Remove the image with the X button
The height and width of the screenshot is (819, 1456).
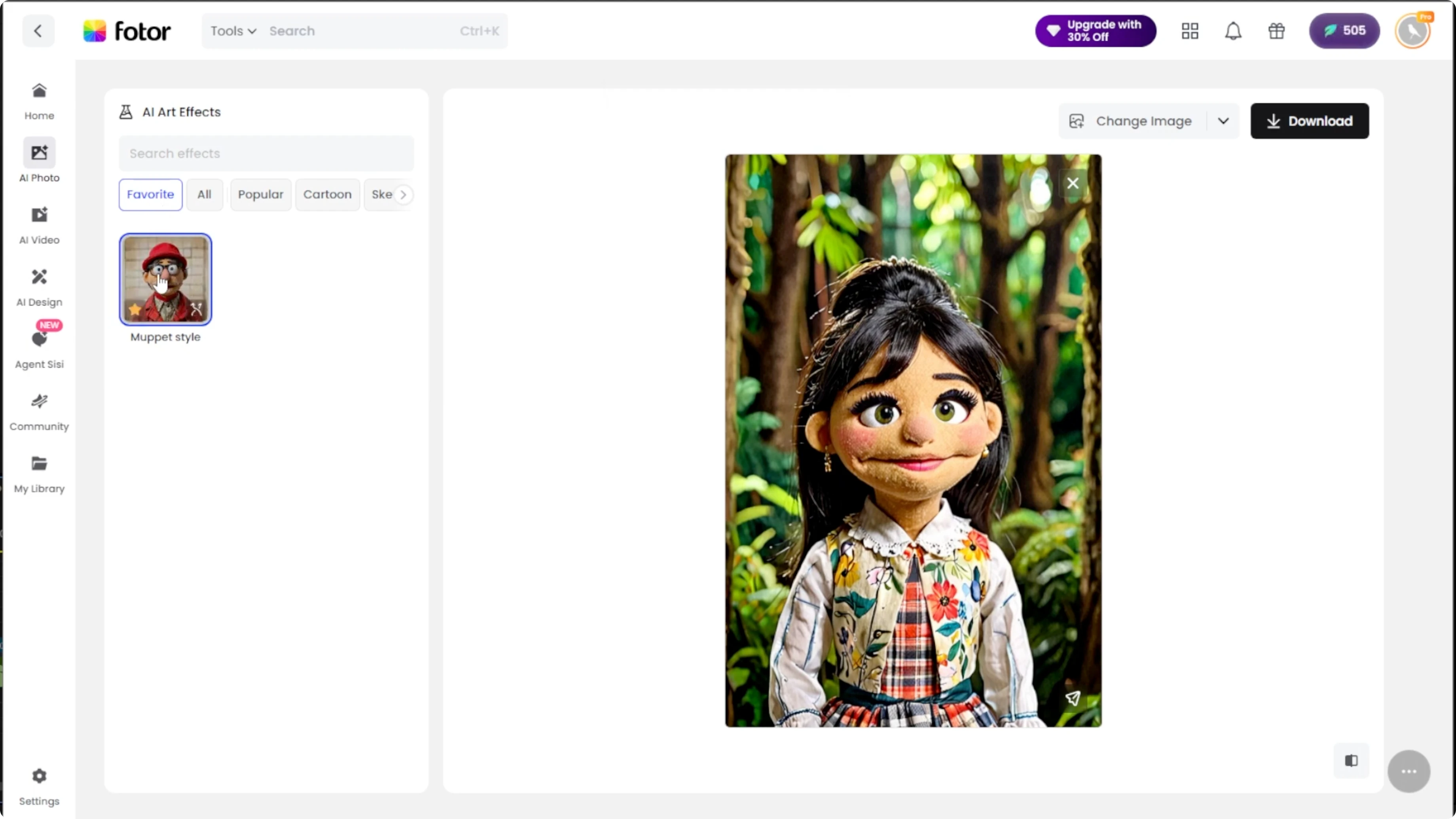click(1072, 183)
